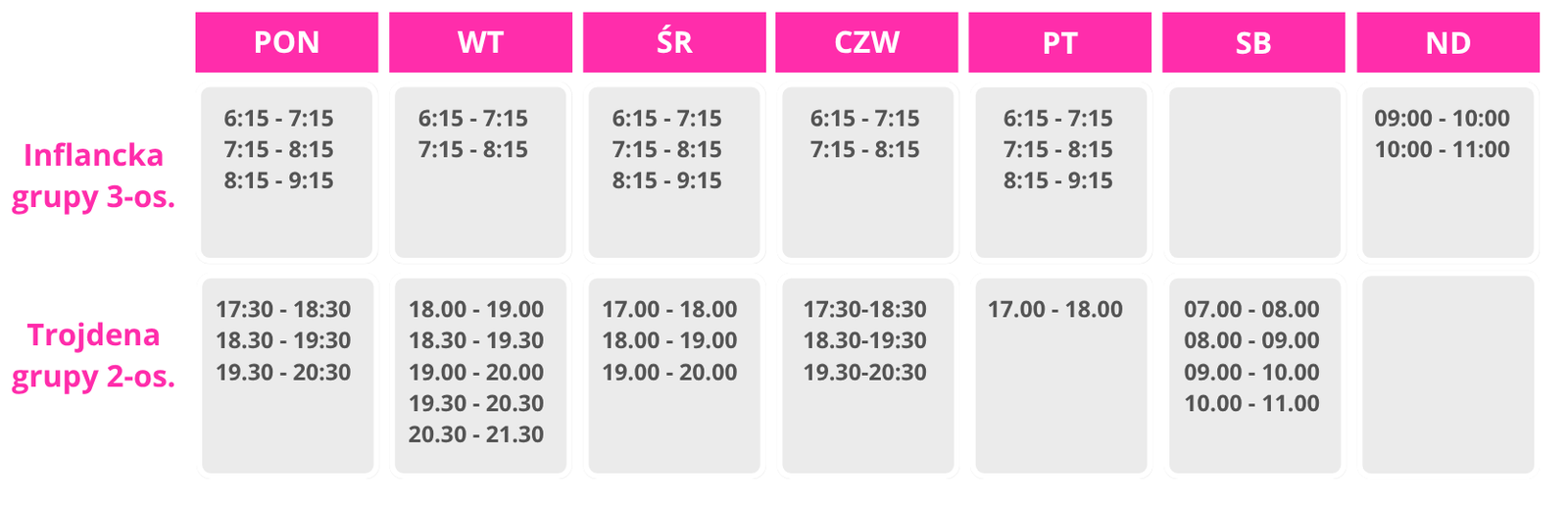1568x511 pixels.
Task: Click the Inflancka grupy 3-os. label
Action: 93,177
